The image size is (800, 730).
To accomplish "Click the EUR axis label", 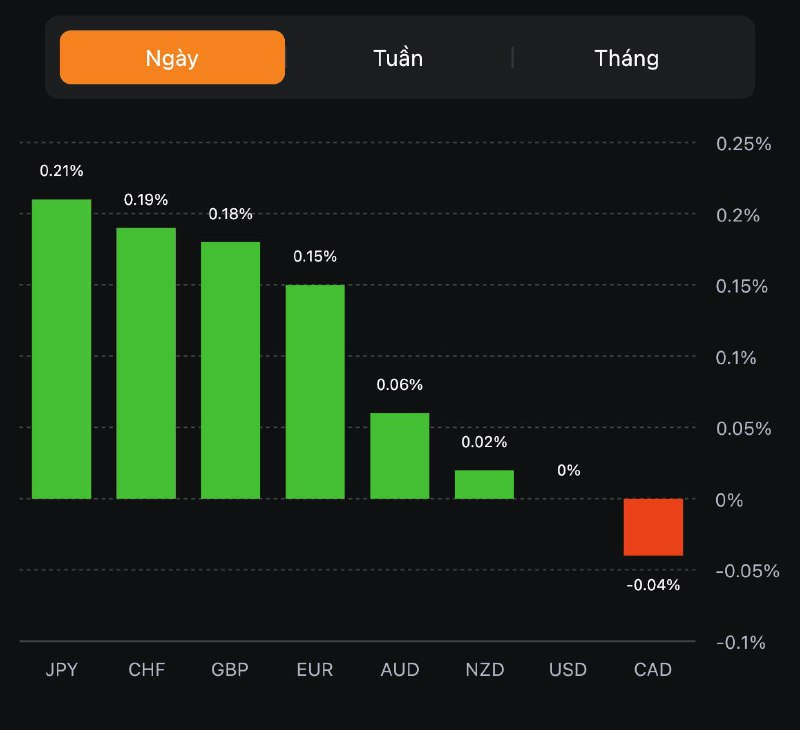I will pyautogui.click(x=315, y=669).
